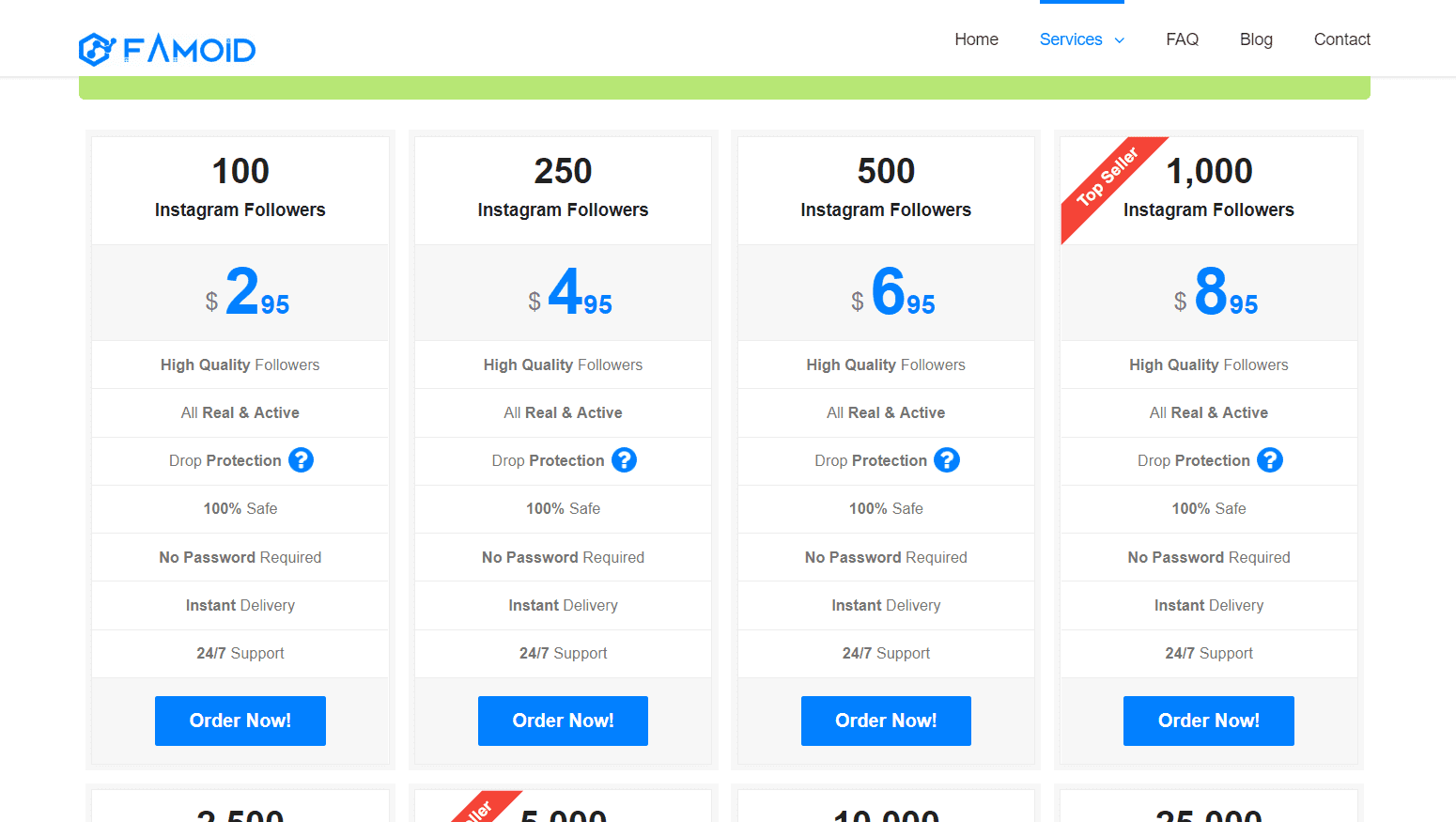1456x822 pixels.
Task: Click 24/7 Support in 250 Followers card
Action: click(564, 653)
